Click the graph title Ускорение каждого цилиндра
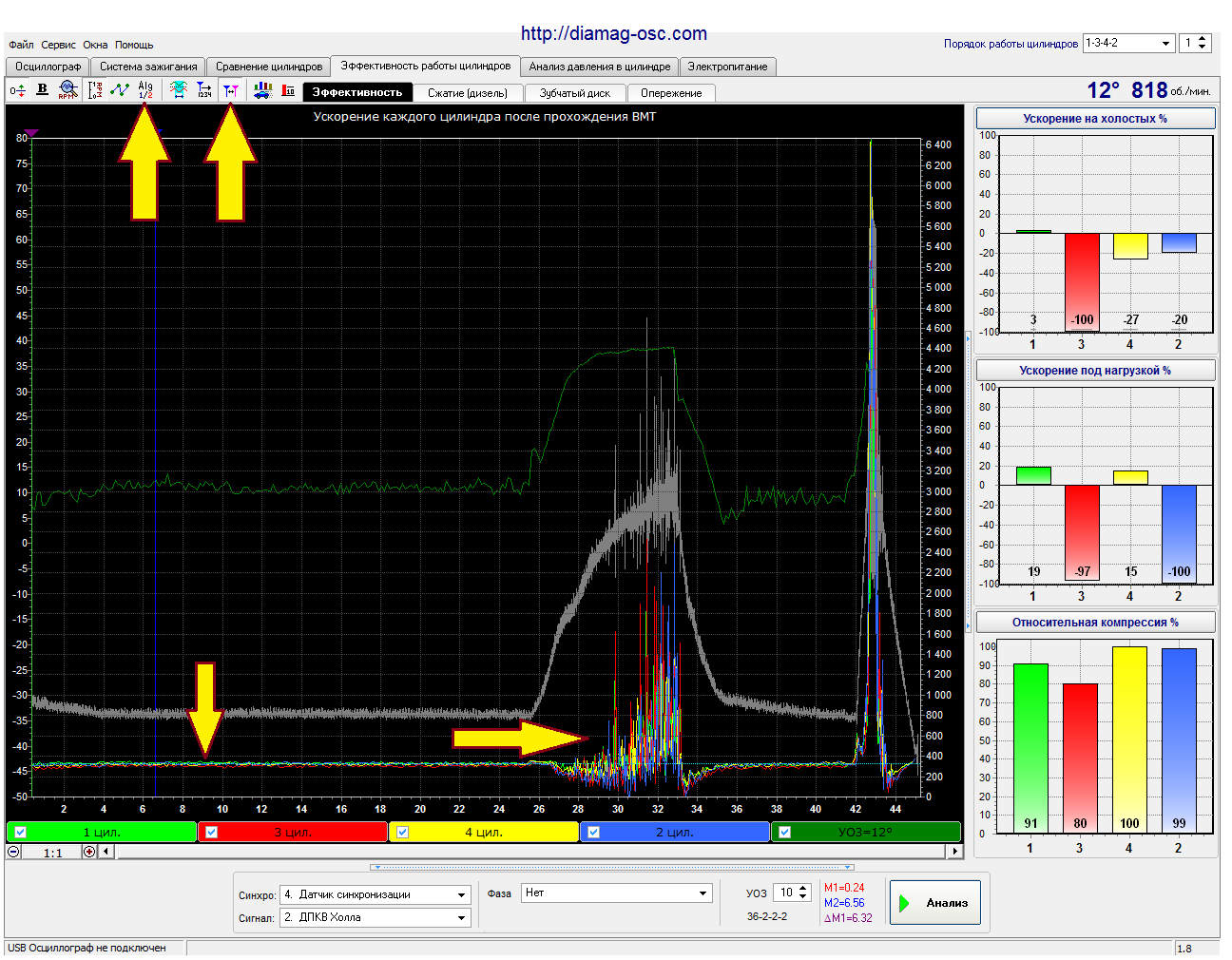1232x960 pixels. [485, 117]
